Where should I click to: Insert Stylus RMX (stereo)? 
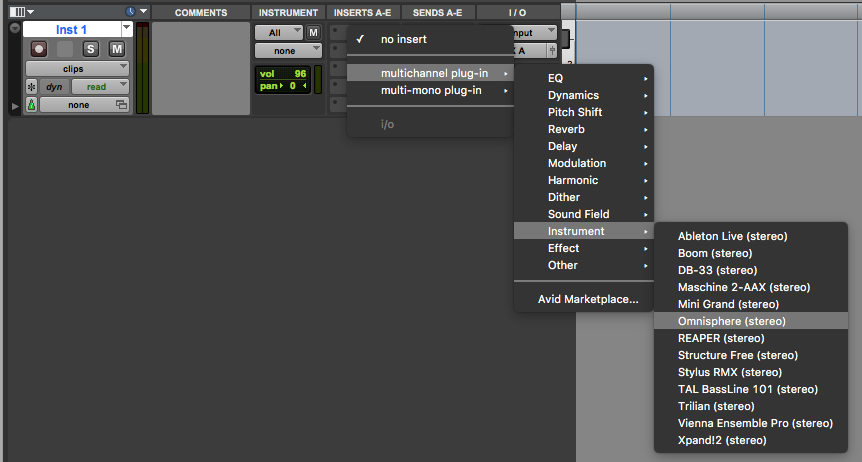click(751, 372)
